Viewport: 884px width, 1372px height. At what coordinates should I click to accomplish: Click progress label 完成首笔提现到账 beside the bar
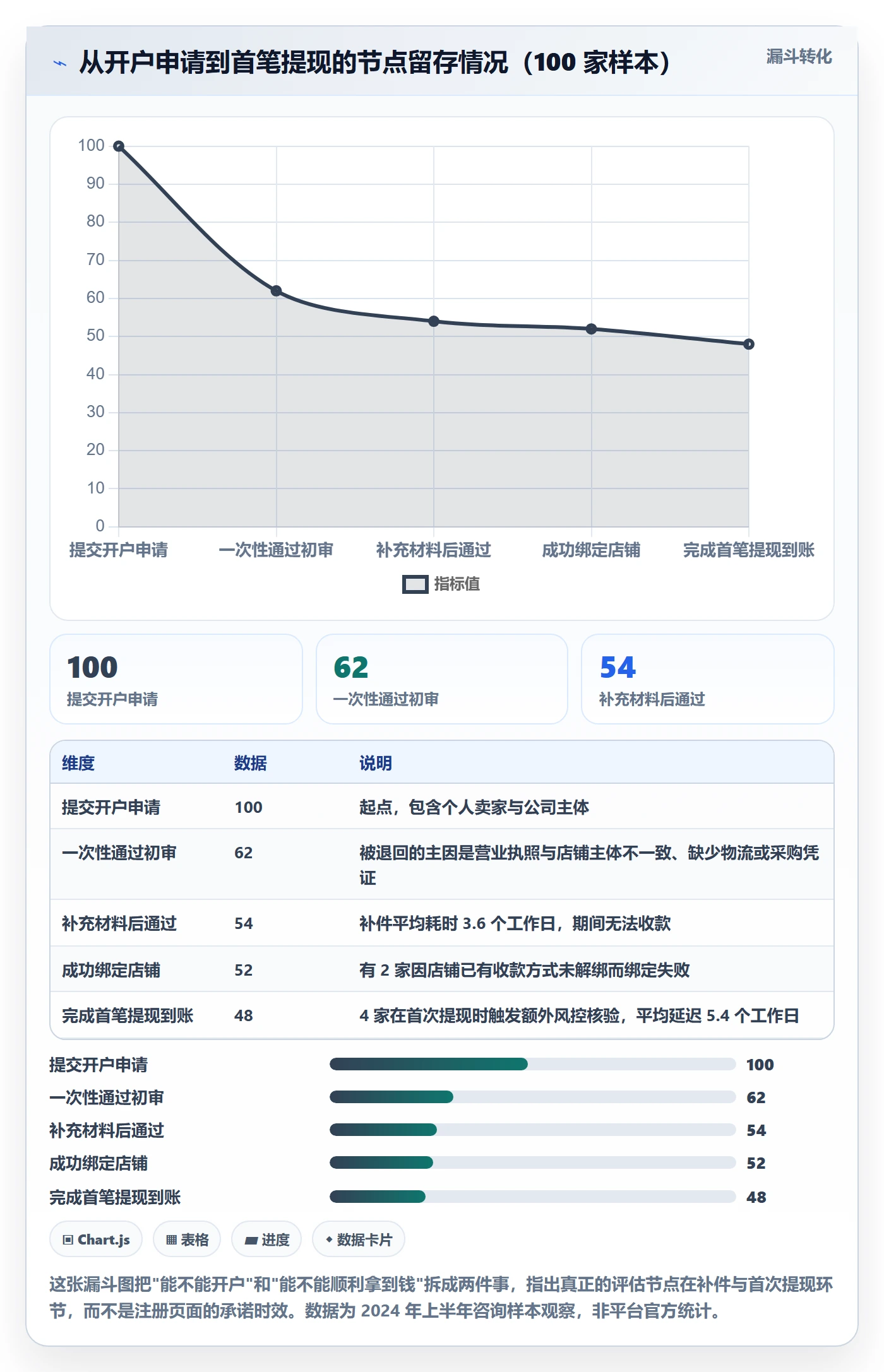(115, 1198)
